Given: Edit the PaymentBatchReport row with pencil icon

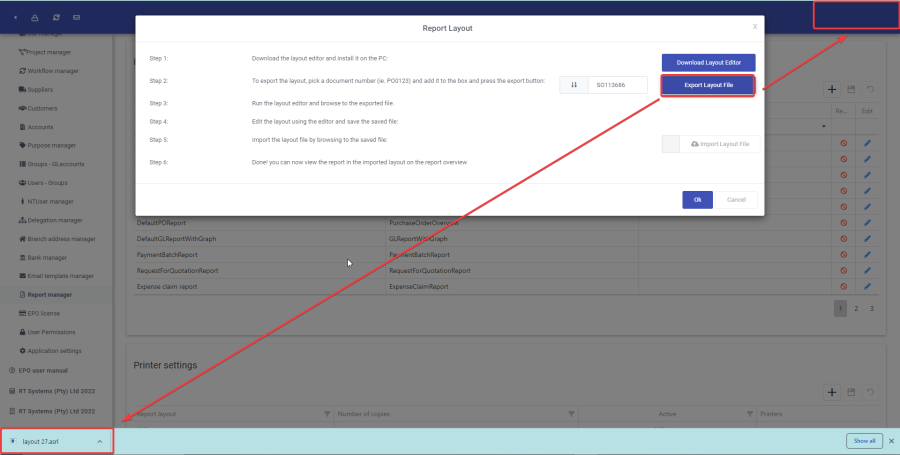Looking at the screenshot, I should click(867, 255).
